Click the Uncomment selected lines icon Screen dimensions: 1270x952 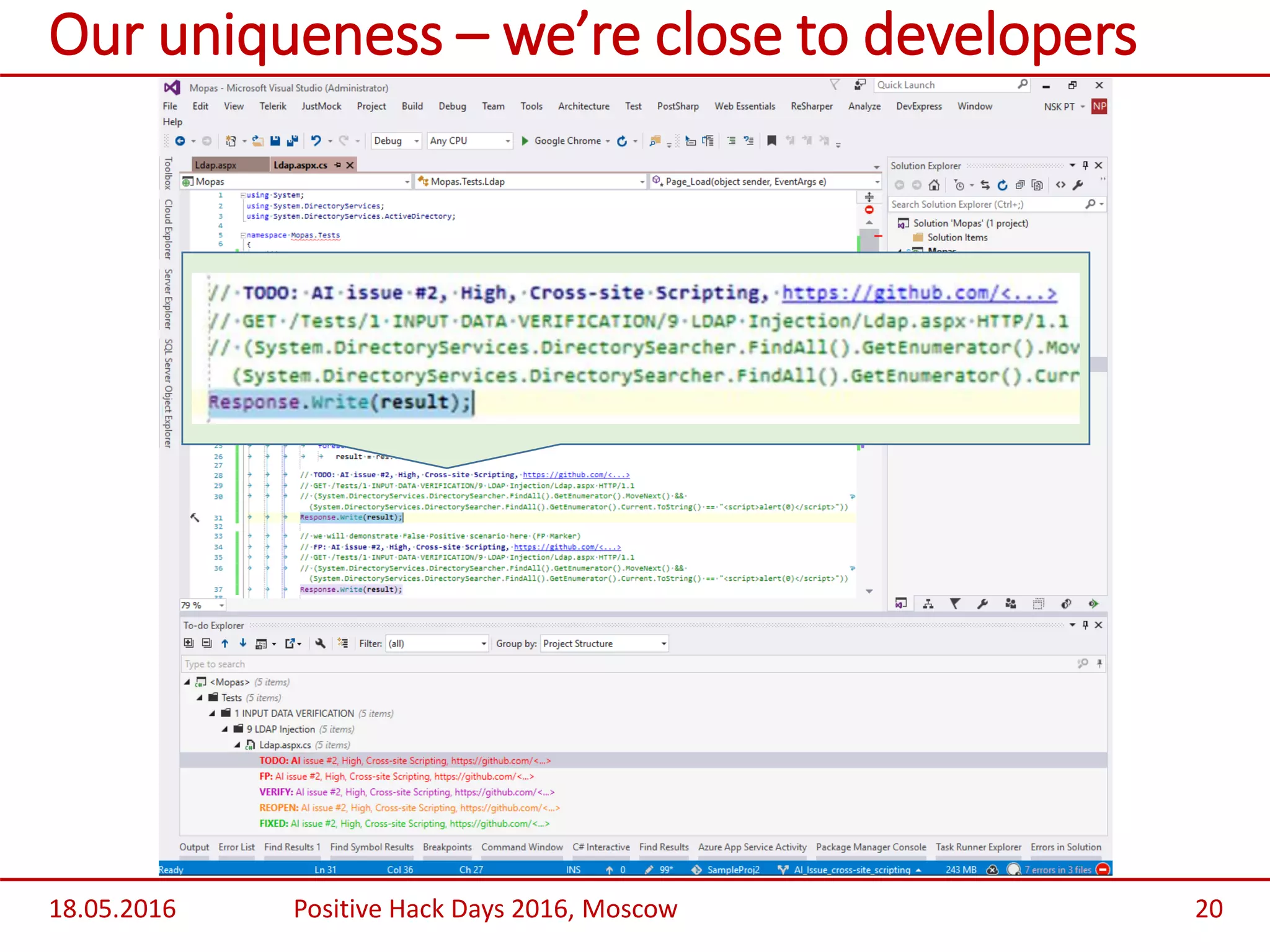pyautogui.click(x=749, y=141)
